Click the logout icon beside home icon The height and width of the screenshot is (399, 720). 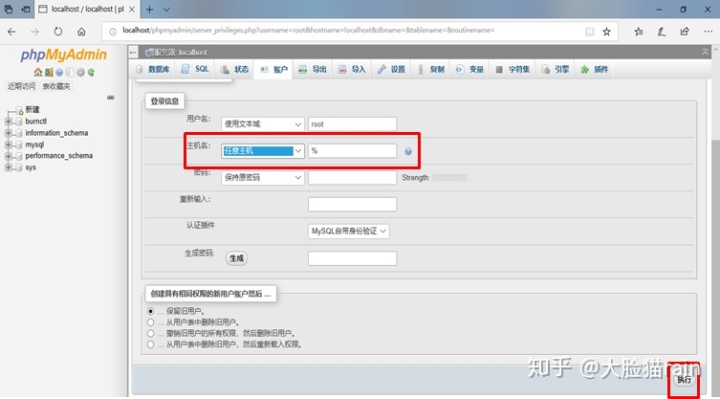(48, 72)
